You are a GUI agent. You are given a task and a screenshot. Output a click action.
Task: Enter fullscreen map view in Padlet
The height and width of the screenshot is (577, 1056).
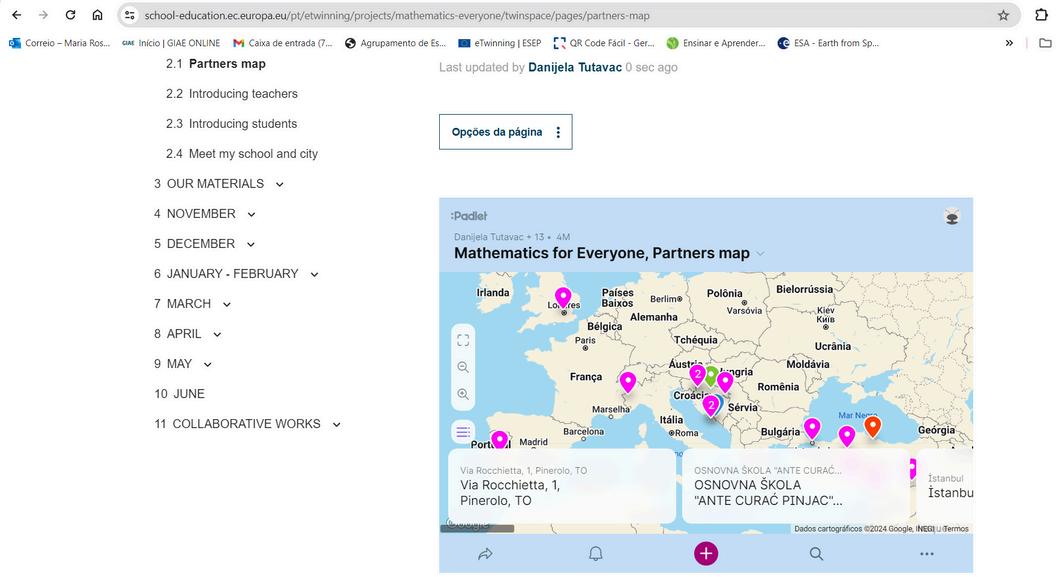click(x=463, y=340)
